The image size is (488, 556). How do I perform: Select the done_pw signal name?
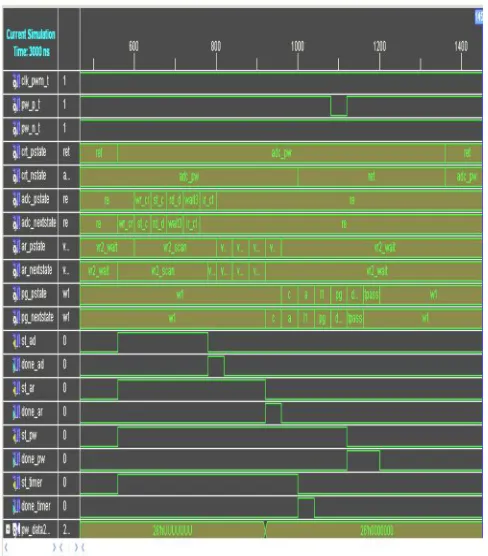point(33,459)
